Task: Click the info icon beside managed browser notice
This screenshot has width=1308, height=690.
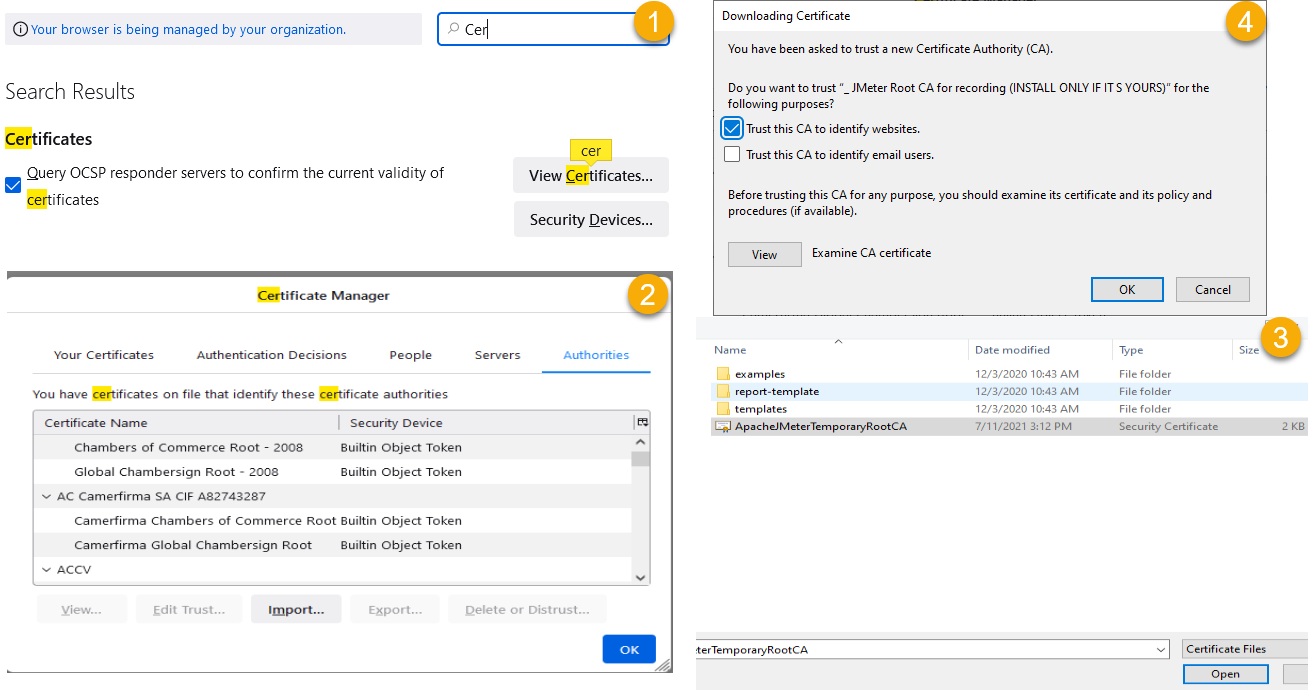Action: pos(20,30)
